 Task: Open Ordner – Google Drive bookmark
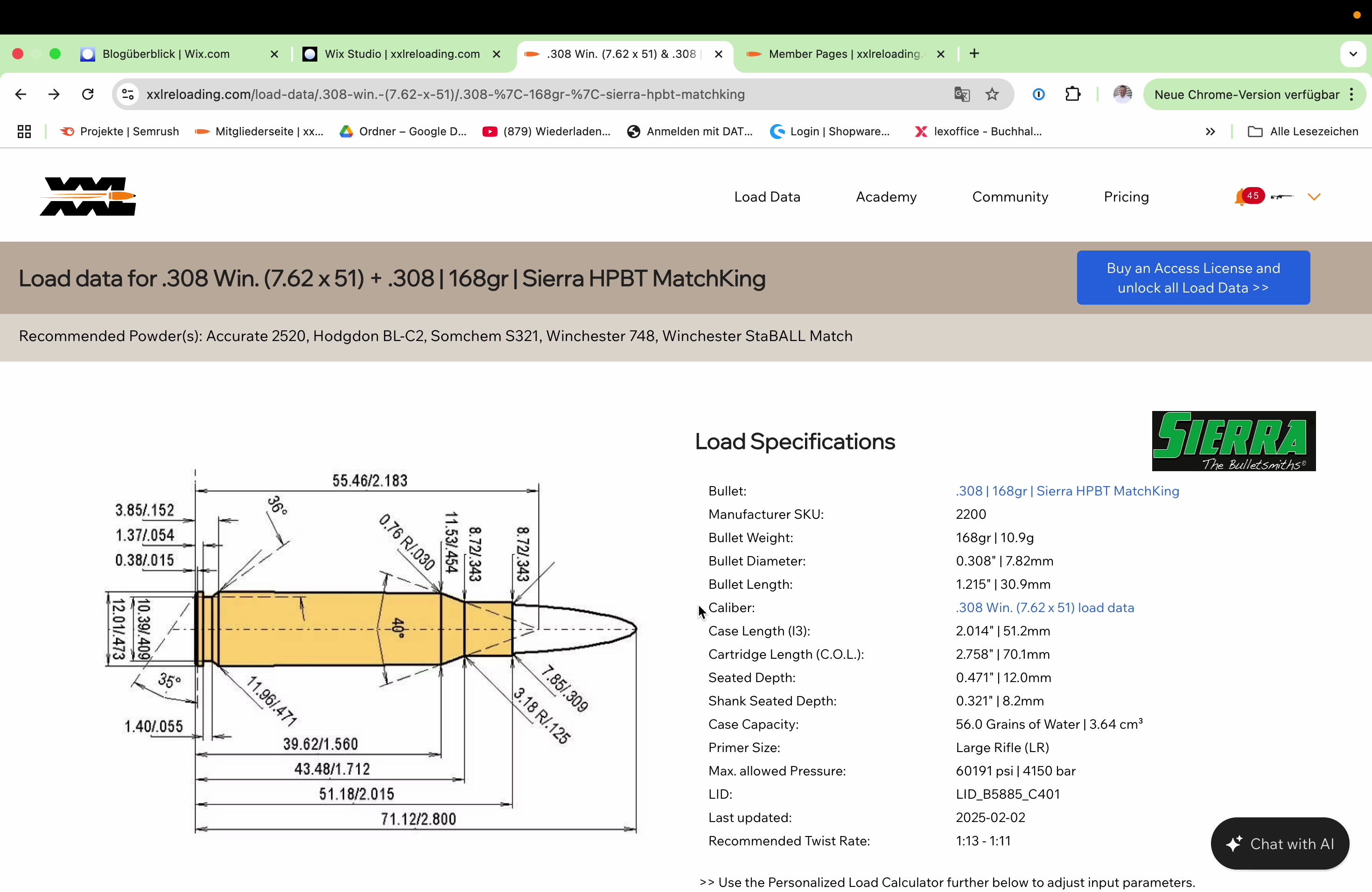pos(404,132)
